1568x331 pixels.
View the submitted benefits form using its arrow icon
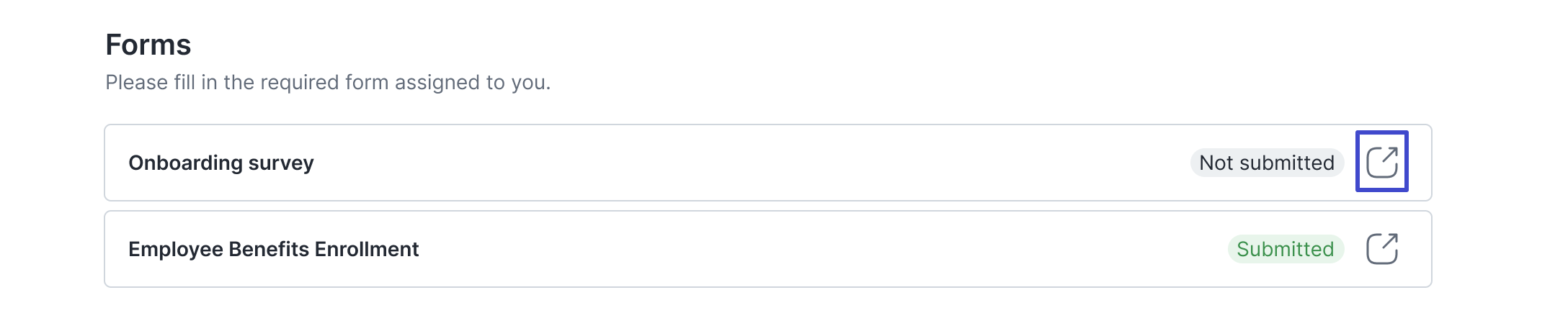[x=1382, y=249]
